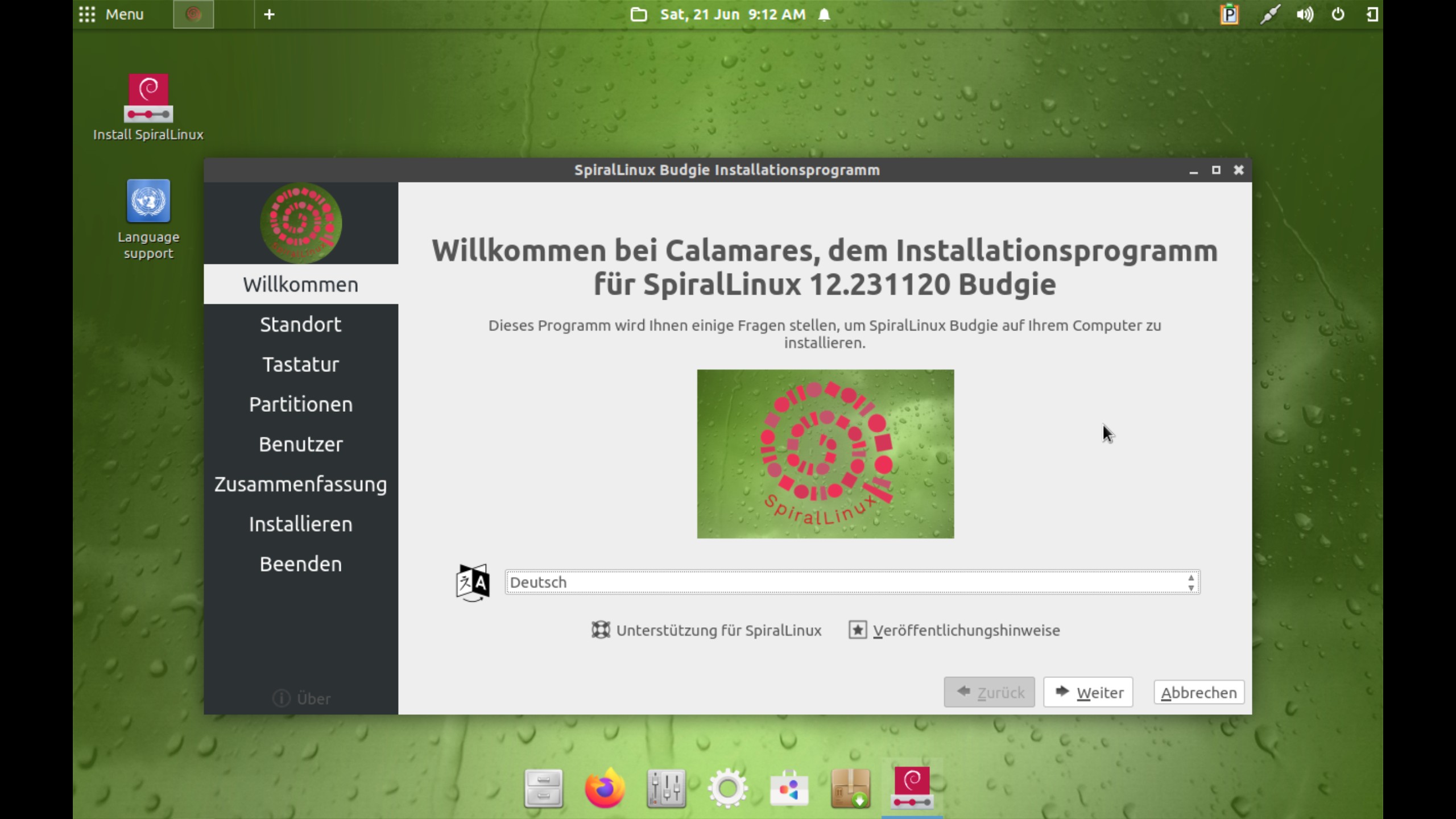Select the Standort step in the sidebar
This screenshot has height=819, width=1456.
point(301,324)
